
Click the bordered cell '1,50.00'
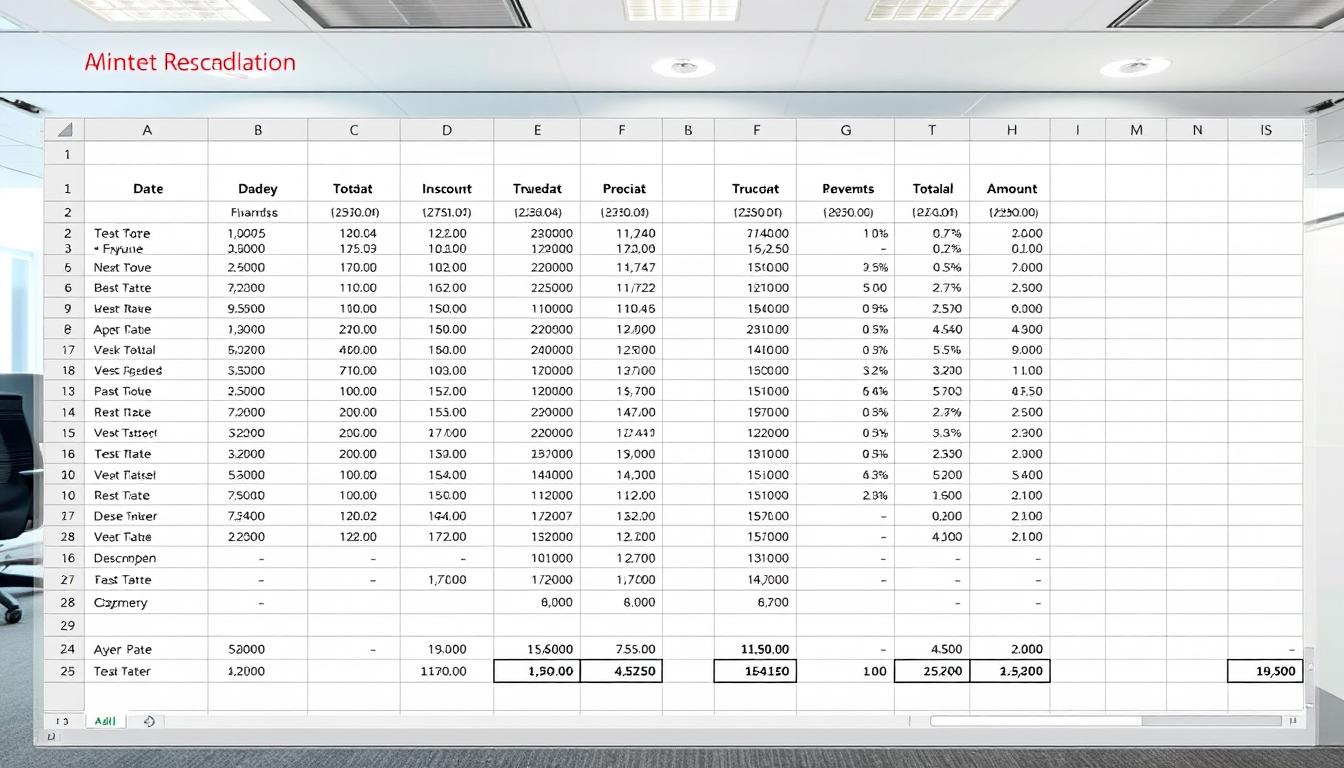[537, 671]
